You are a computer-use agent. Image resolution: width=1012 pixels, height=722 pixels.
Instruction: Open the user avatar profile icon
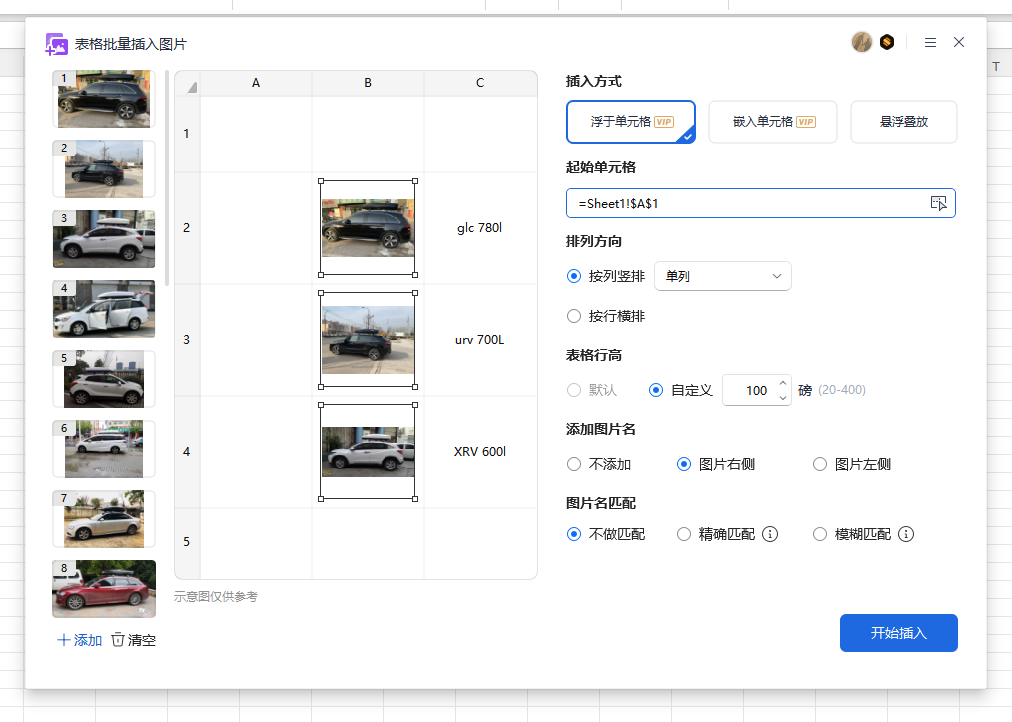point(861,42)
